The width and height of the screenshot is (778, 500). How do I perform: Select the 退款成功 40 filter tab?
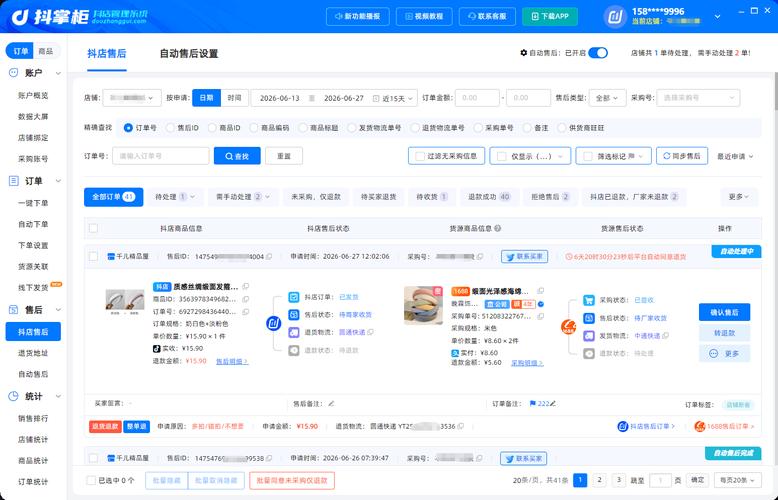(x=489, y=197)
